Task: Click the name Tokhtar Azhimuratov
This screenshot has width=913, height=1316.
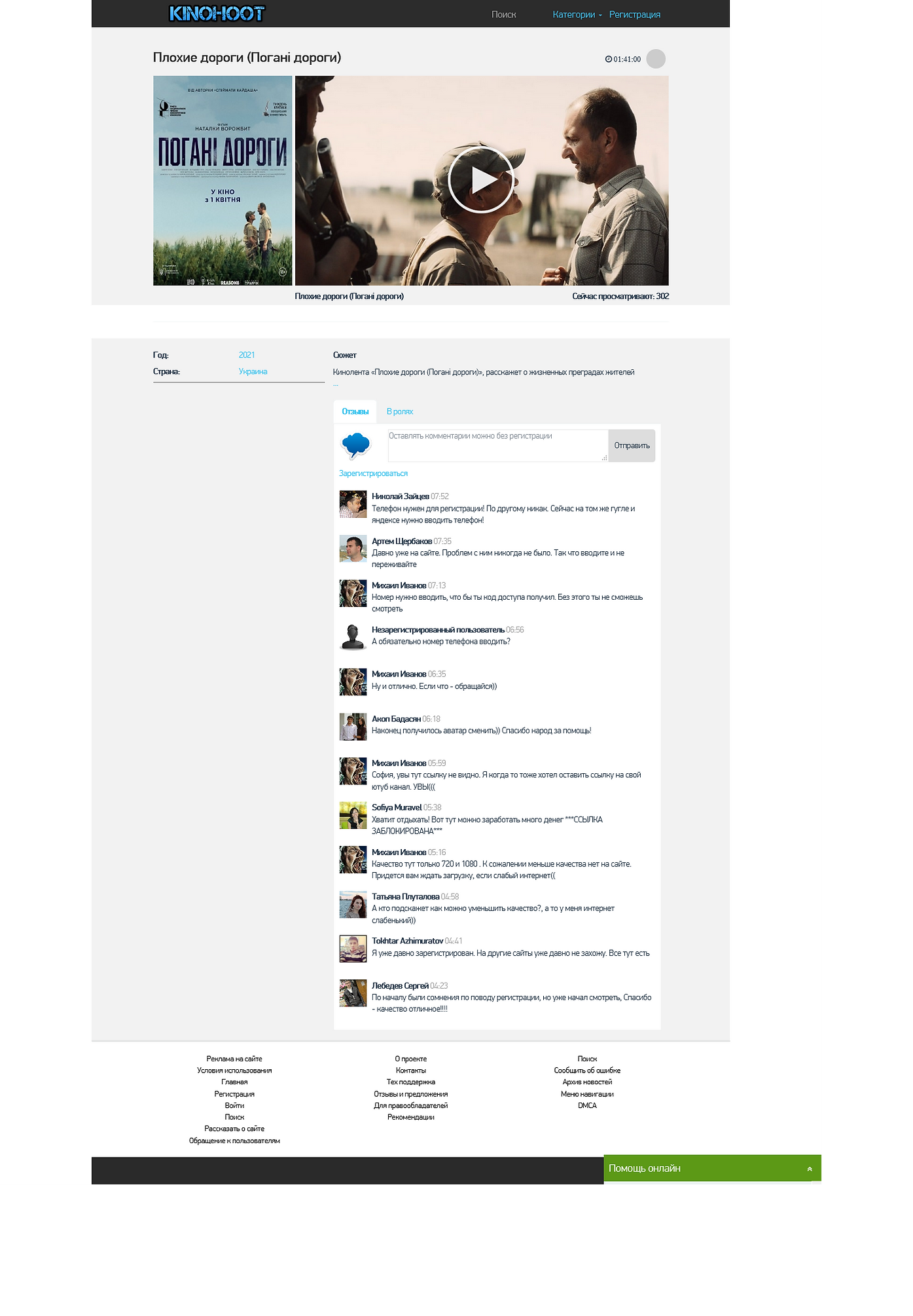Action: pos(408,941)
